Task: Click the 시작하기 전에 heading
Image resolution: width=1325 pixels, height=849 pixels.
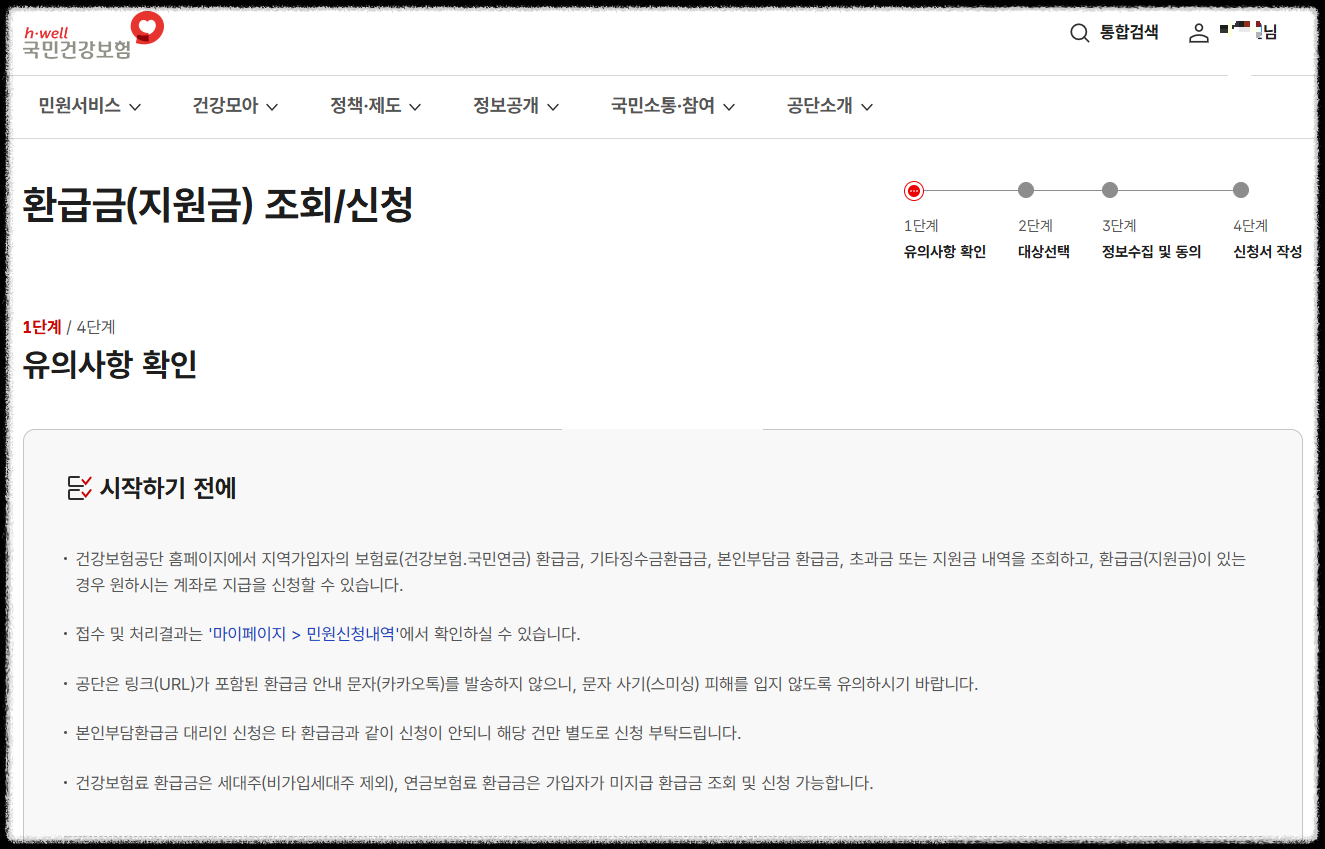Action: [x=168, y=489]
